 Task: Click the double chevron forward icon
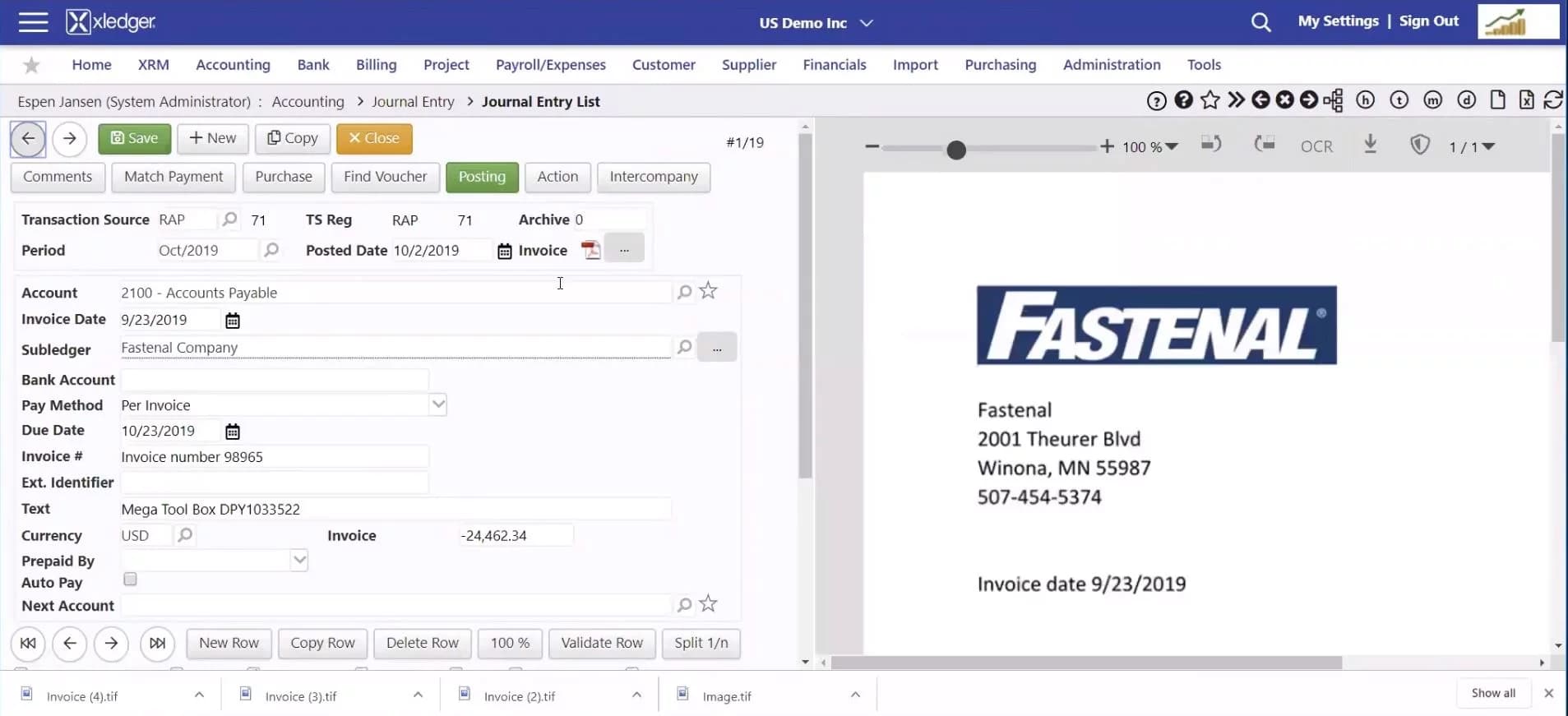point(1236,100)
